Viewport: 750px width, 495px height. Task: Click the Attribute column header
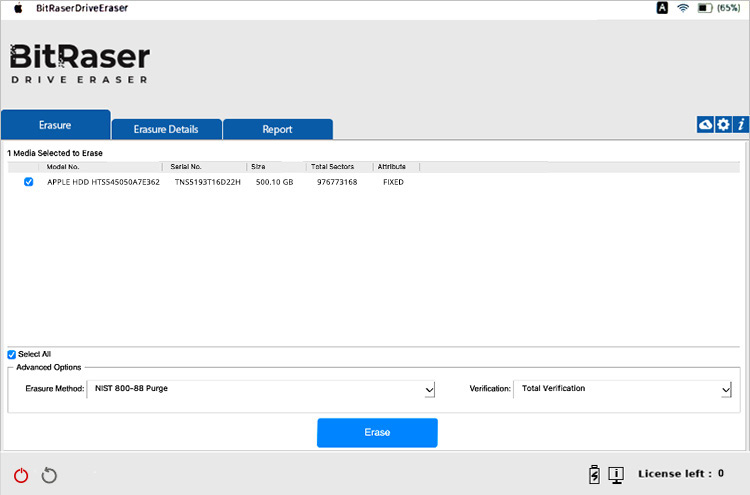(x=391, y=166)
